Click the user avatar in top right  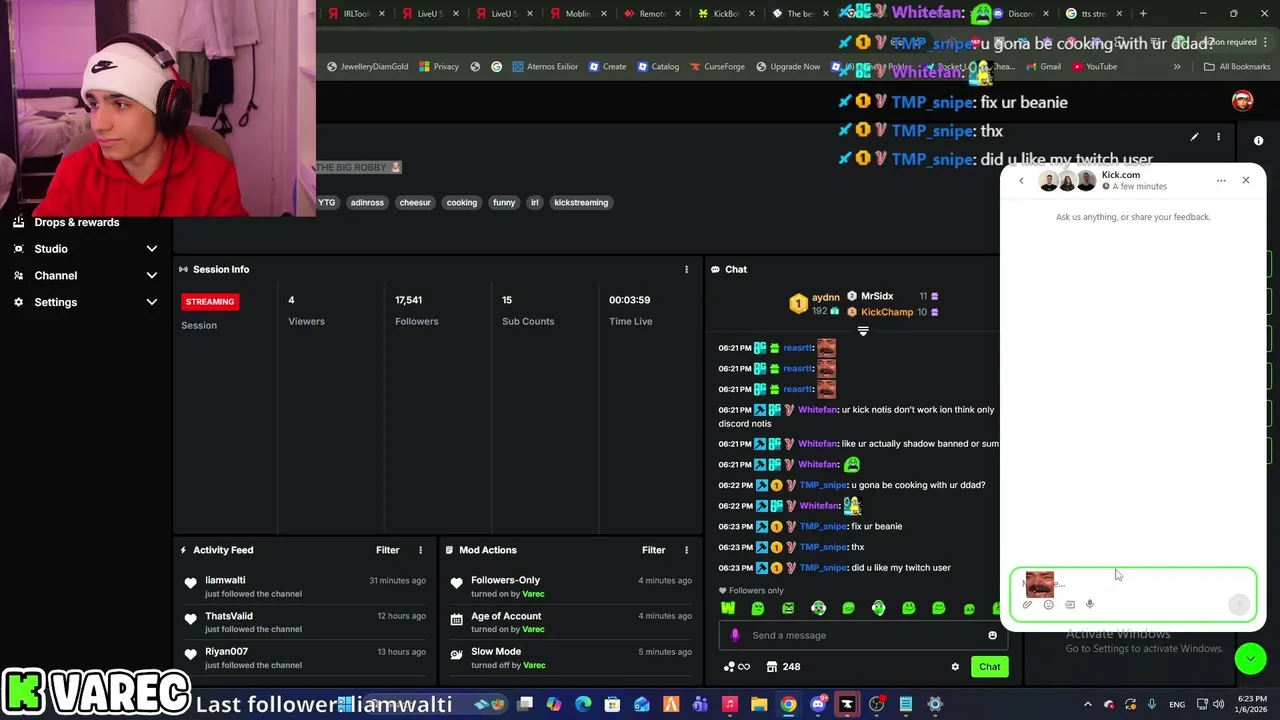coord(1242,101)
